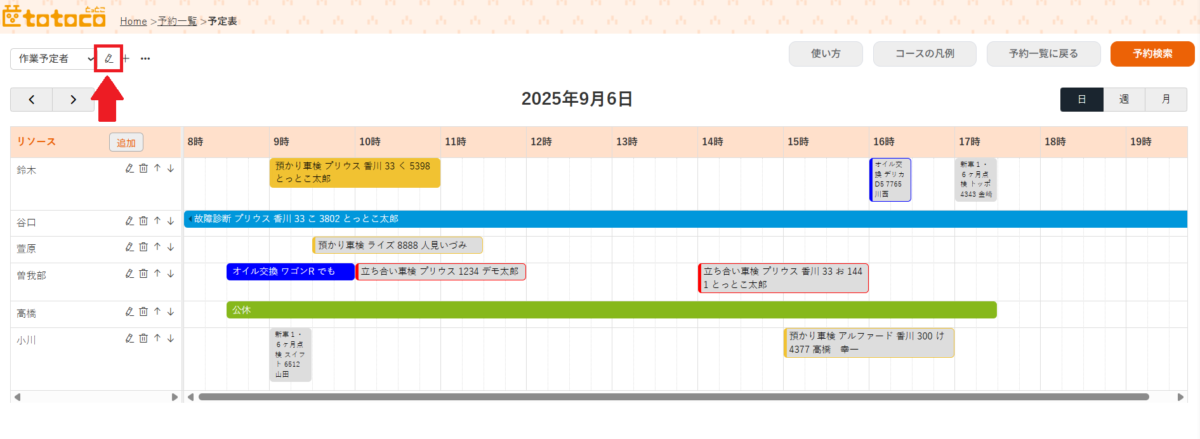Image resolution: width=1200 pixels, height=439 pixels.
Task: Edit the 鈴木 resource with pencil icon
Action: [129, 168]
